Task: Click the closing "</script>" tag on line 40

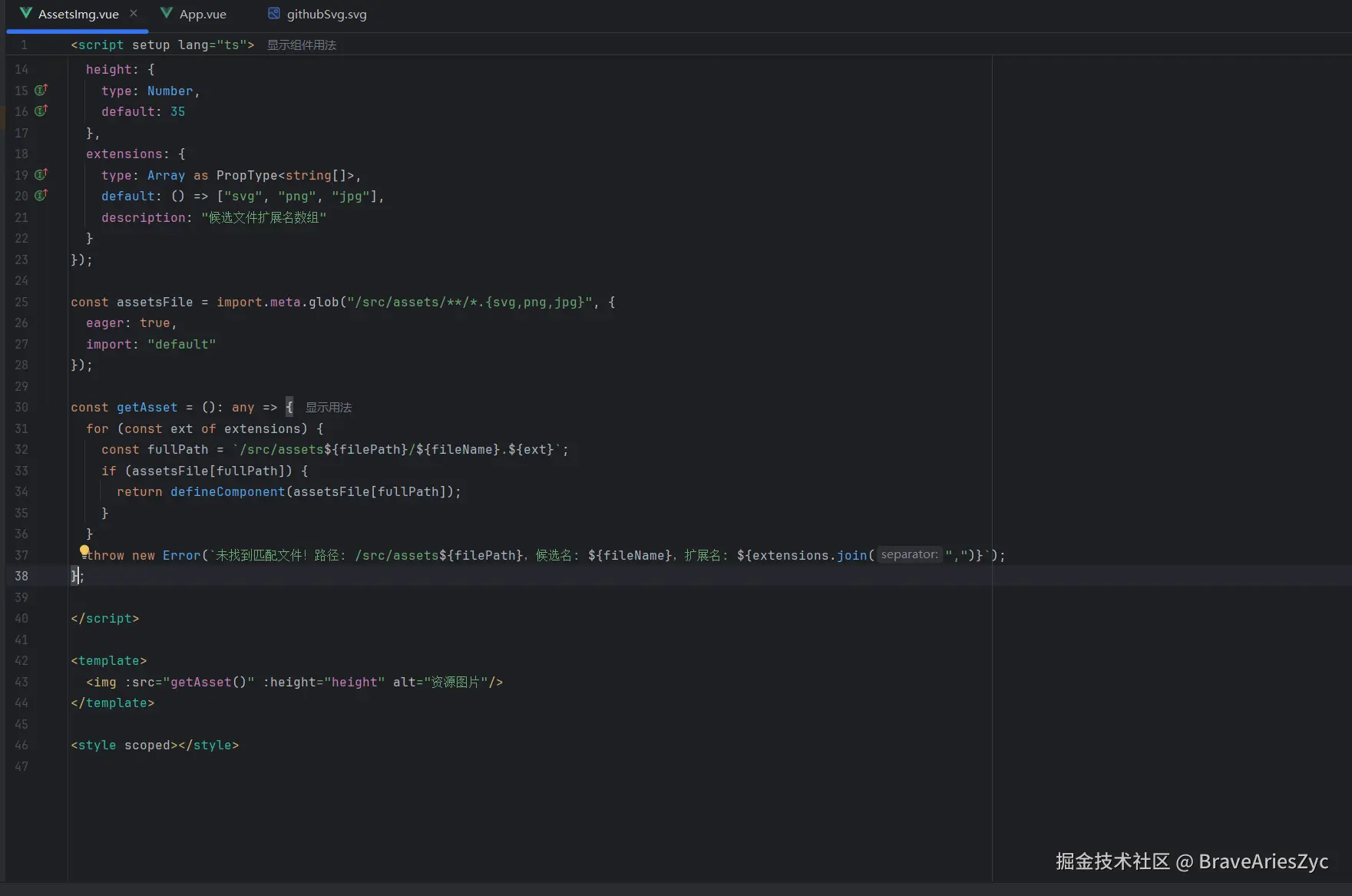Action: (x=105, y=619)
